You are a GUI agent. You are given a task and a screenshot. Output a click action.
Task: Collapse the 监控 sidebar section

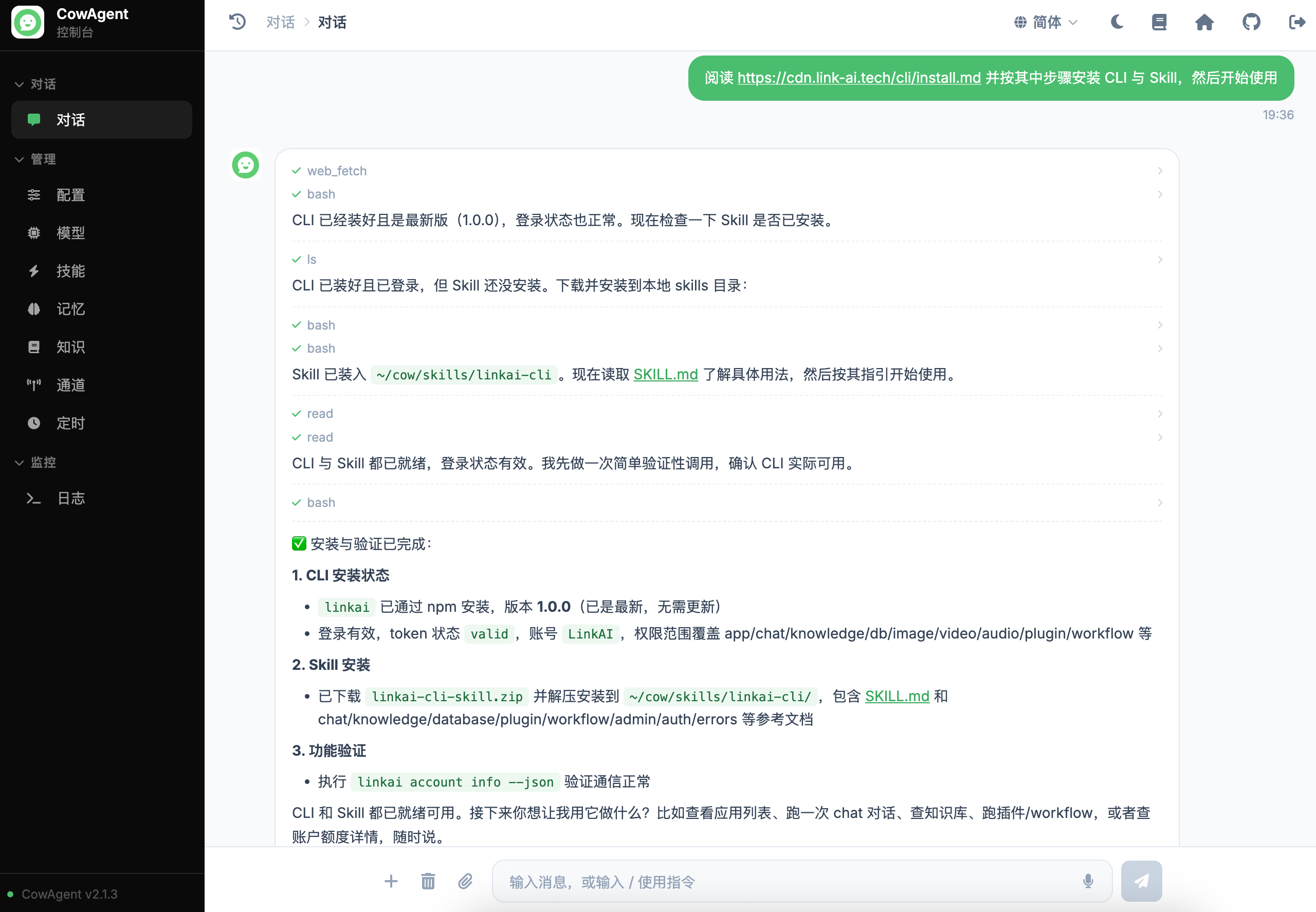click(x=35, y=462)
